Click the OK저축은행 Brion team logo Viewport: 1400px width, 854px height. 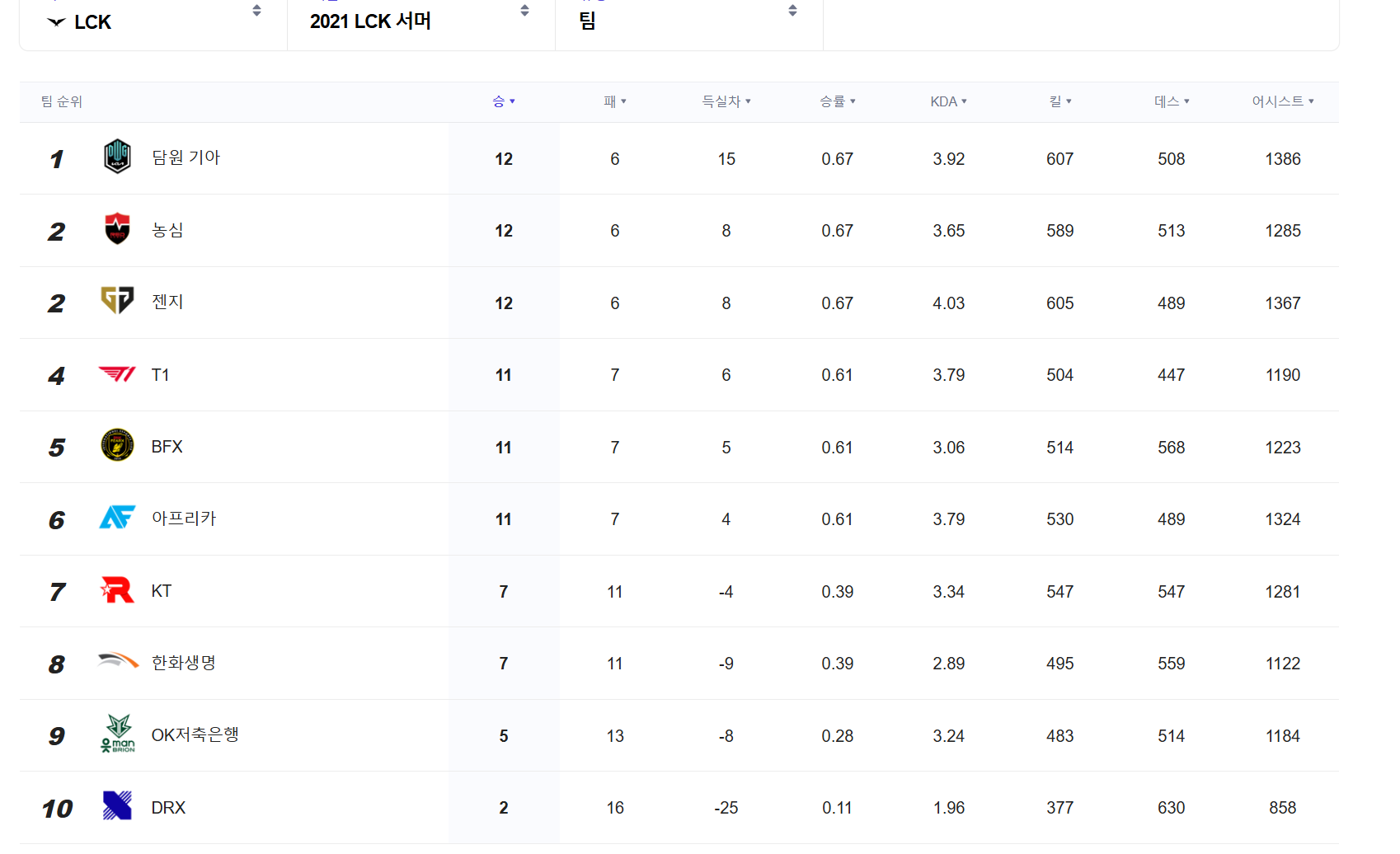pyautogui.click(x=118, y=734)
